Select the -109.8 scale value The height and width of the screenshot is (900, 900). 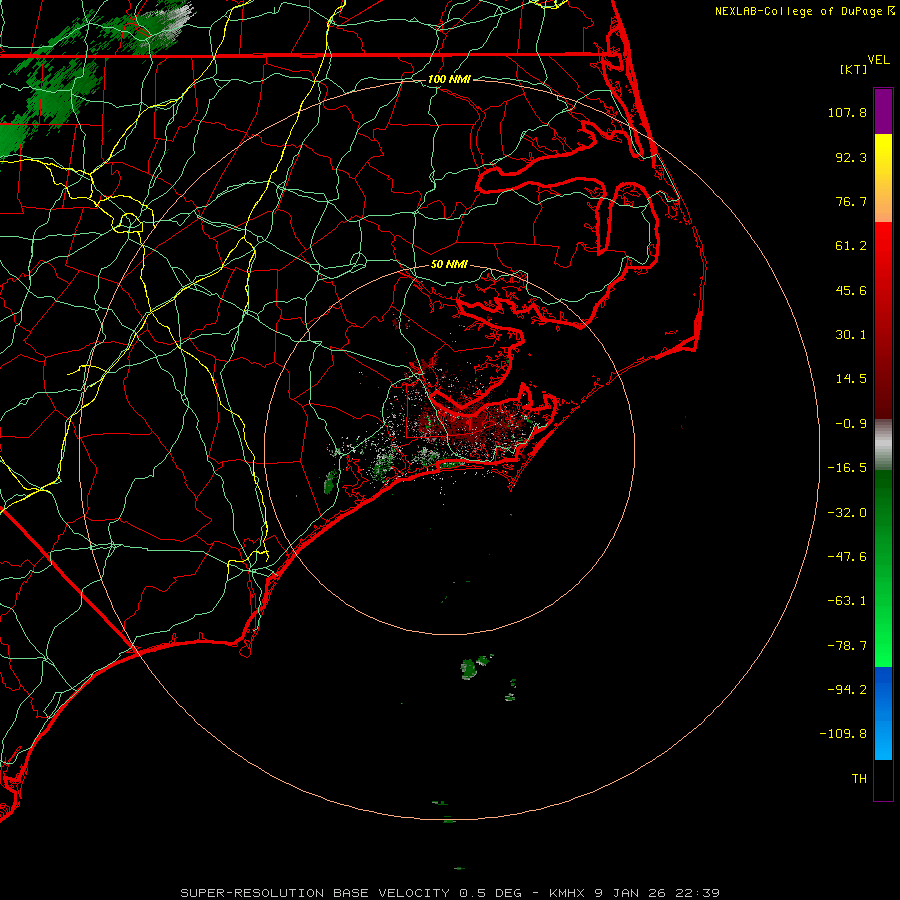843,734
